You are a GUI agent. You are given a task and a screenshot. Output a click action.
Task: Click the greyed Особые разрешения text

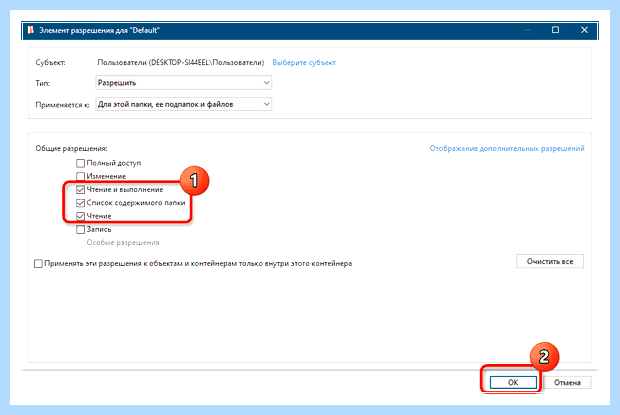[123, 243]
